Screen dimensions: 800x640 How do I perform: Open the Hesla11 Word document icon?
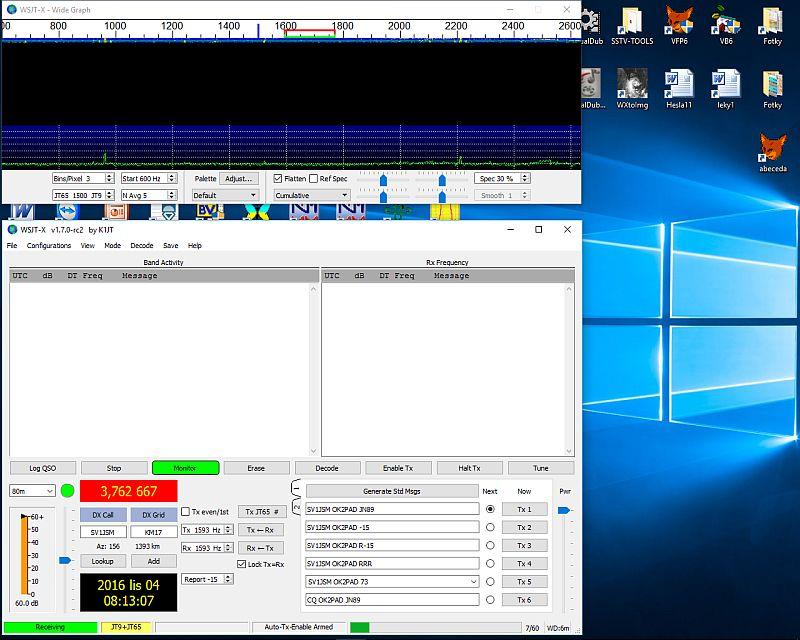coord(679,89)
